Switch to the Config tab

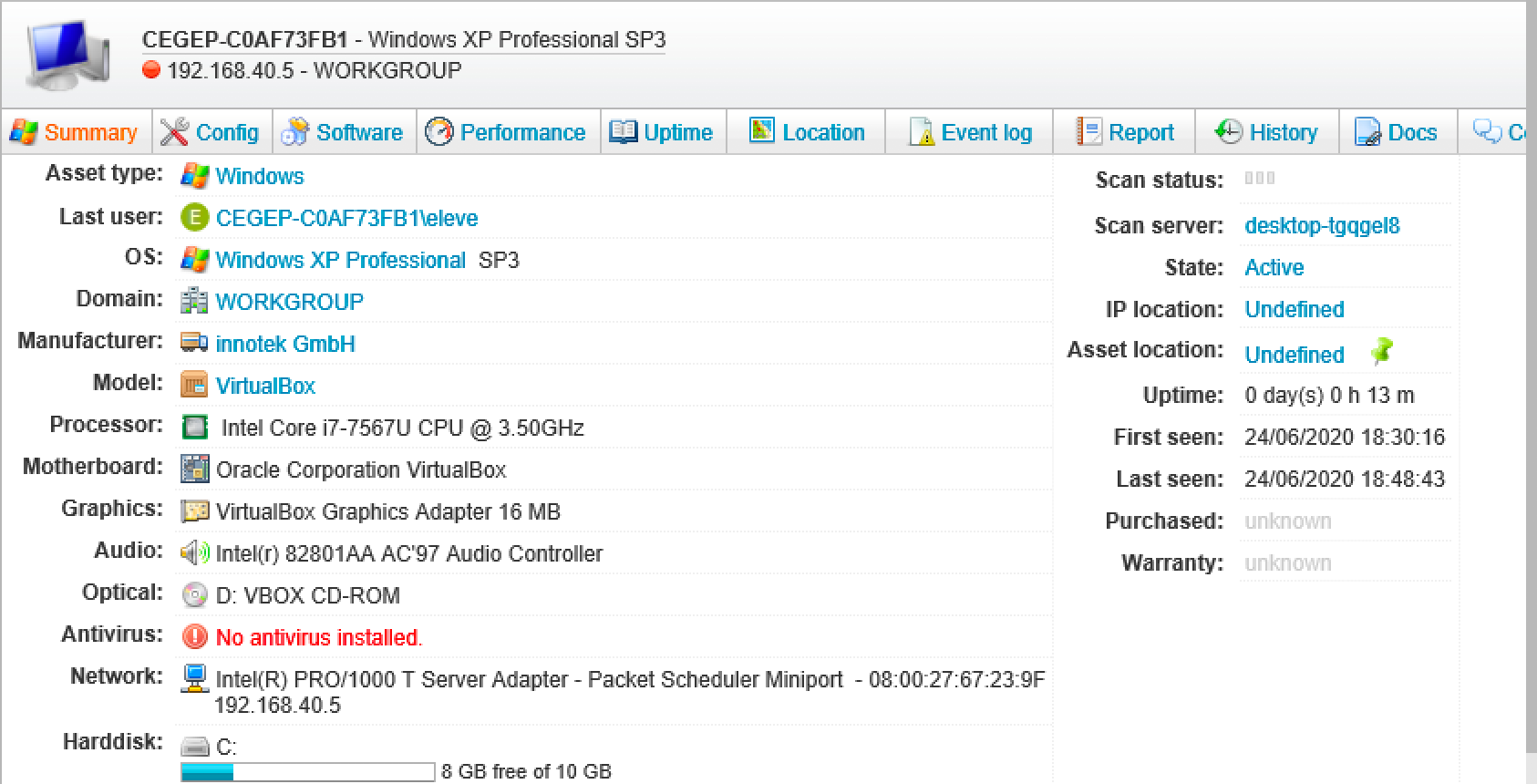pos(211,132)
